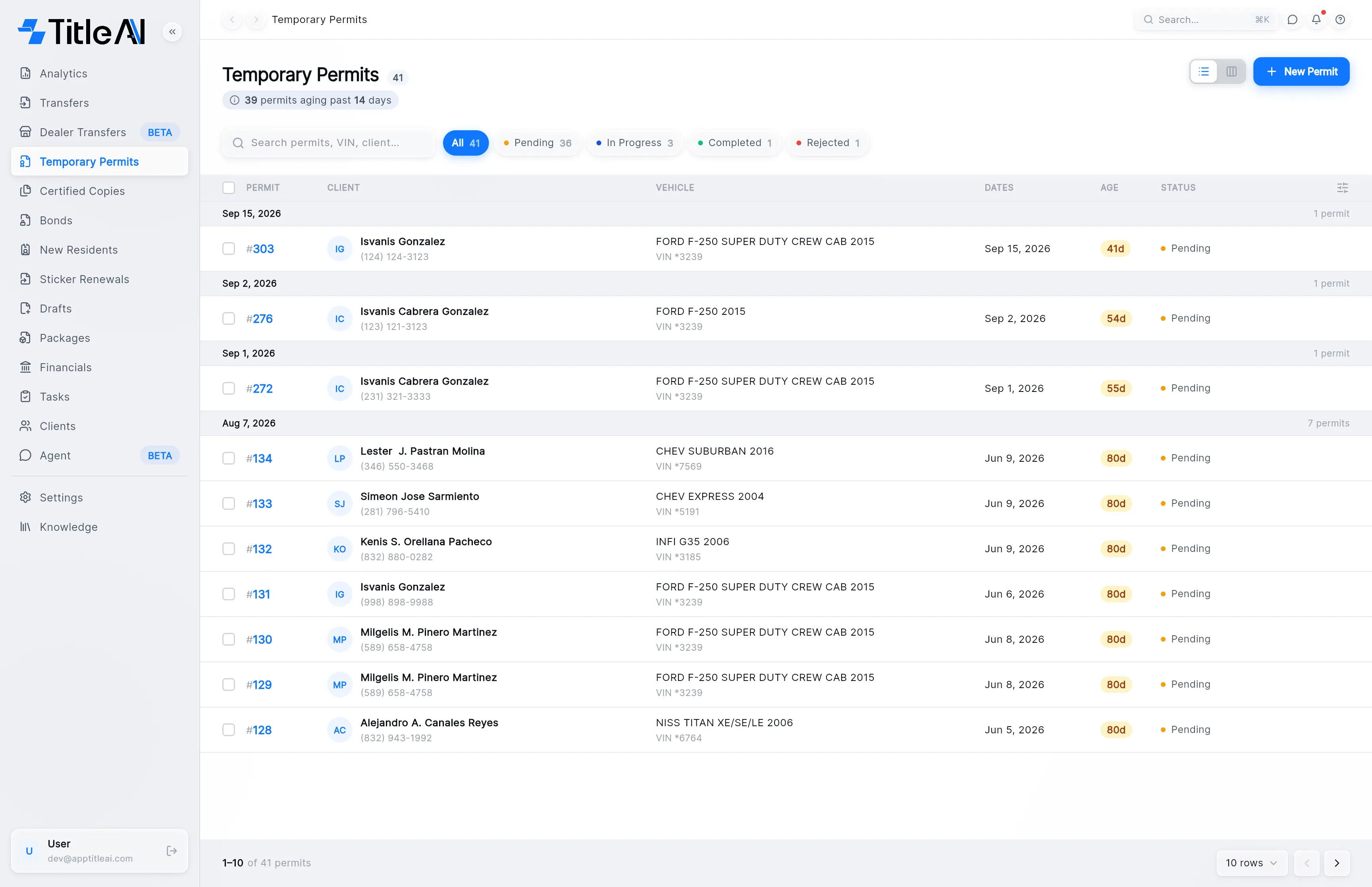Filter permits by Rejected status
Viewport: 1372px width, 887px height.
point(828,143)
